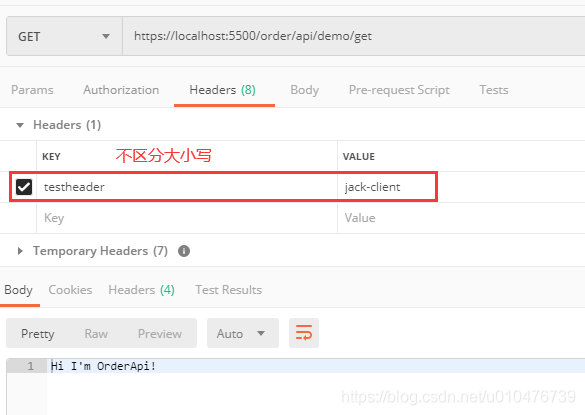Switch to Raw response view

96,333
